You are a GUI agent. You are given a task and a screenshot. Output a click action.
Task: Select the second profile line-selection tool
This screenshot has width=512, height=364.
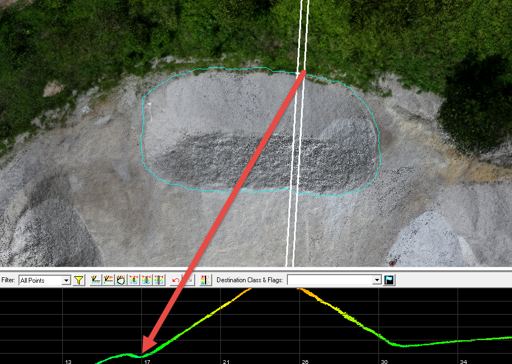pyautogui.click(x=108, y=280)
